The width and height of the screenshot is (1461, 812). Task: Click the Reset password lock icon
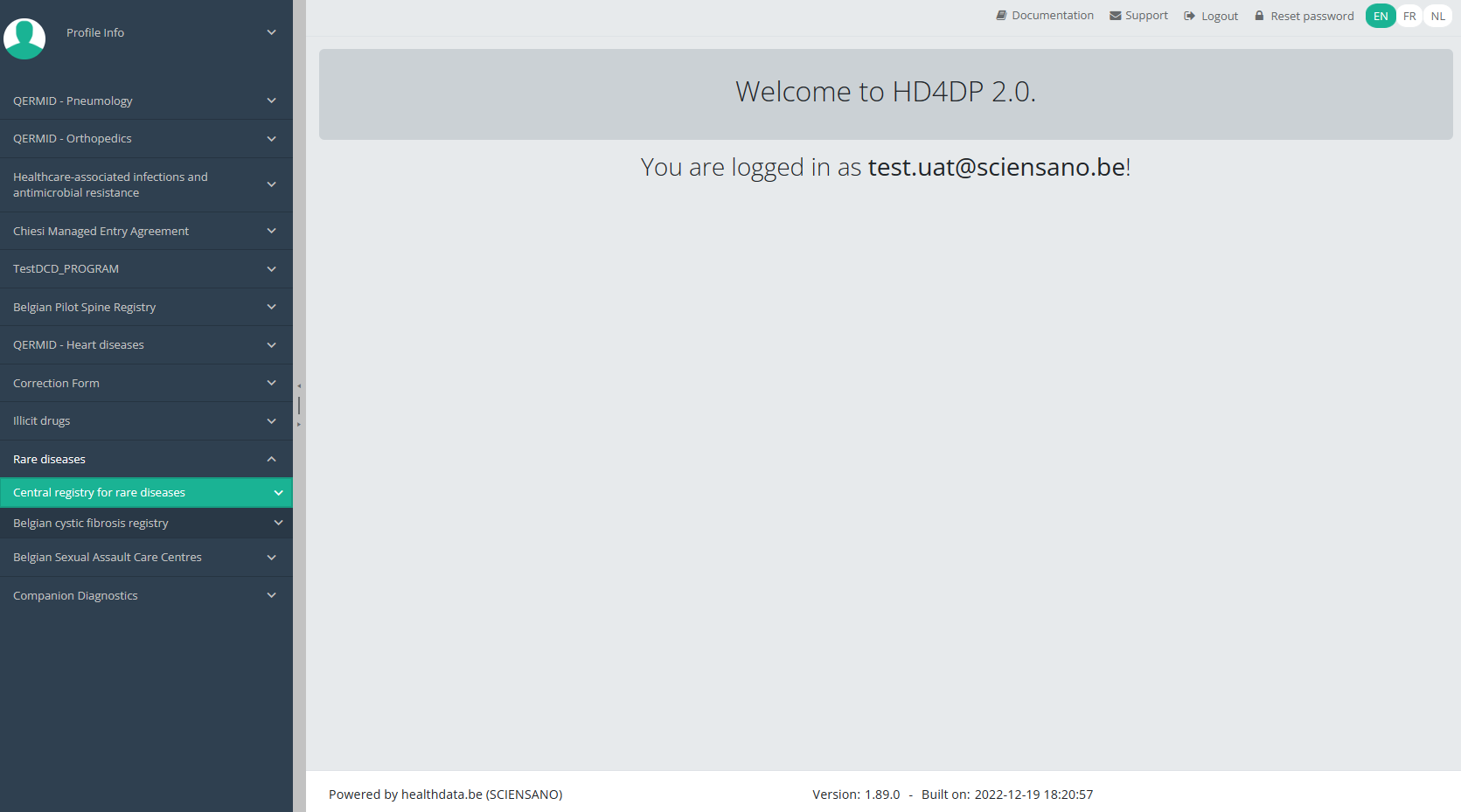click(x=1259, y=16)
